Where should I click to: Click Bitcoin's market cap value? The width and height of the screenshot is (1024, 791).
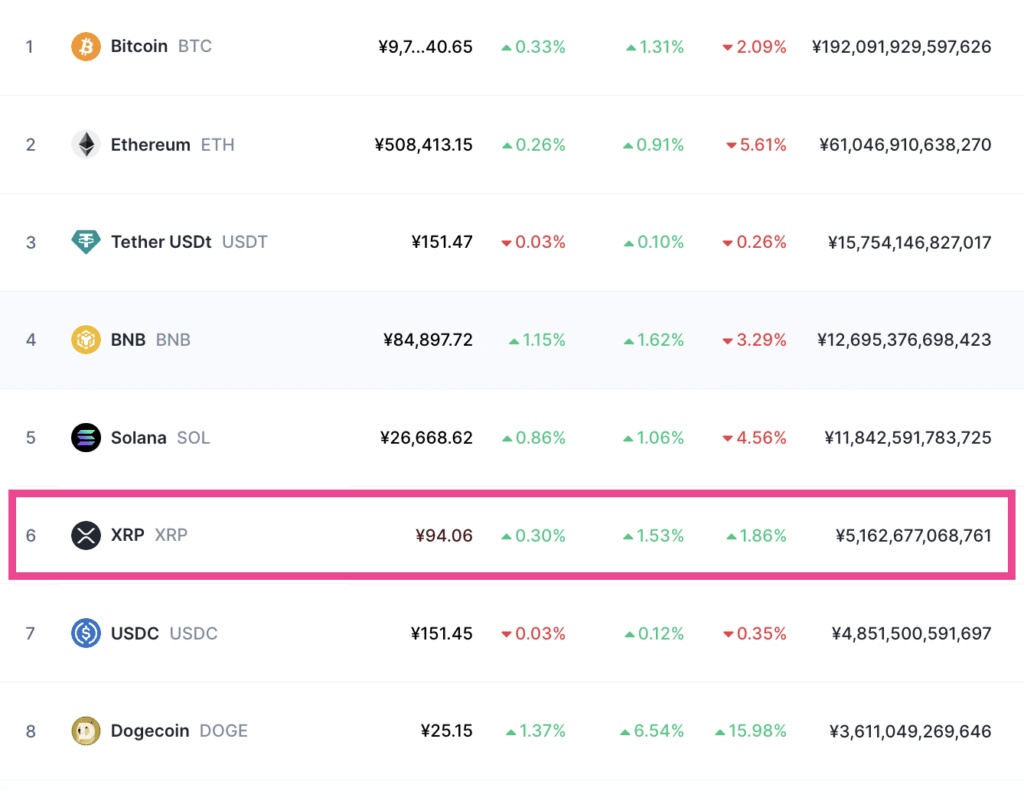tap(902, 47)
